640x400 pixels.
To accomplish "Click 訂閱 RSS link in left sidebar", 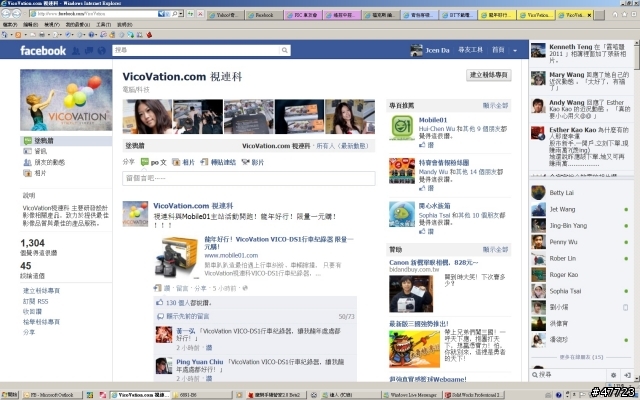I will (36, 301).
